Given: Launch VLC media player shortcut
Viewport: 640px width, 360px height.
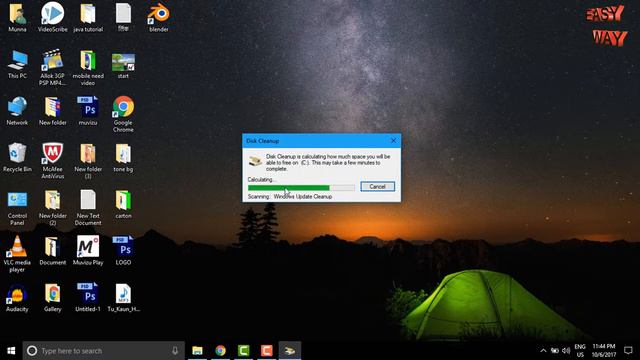Looking at the screenshot, I should [17, 254].
